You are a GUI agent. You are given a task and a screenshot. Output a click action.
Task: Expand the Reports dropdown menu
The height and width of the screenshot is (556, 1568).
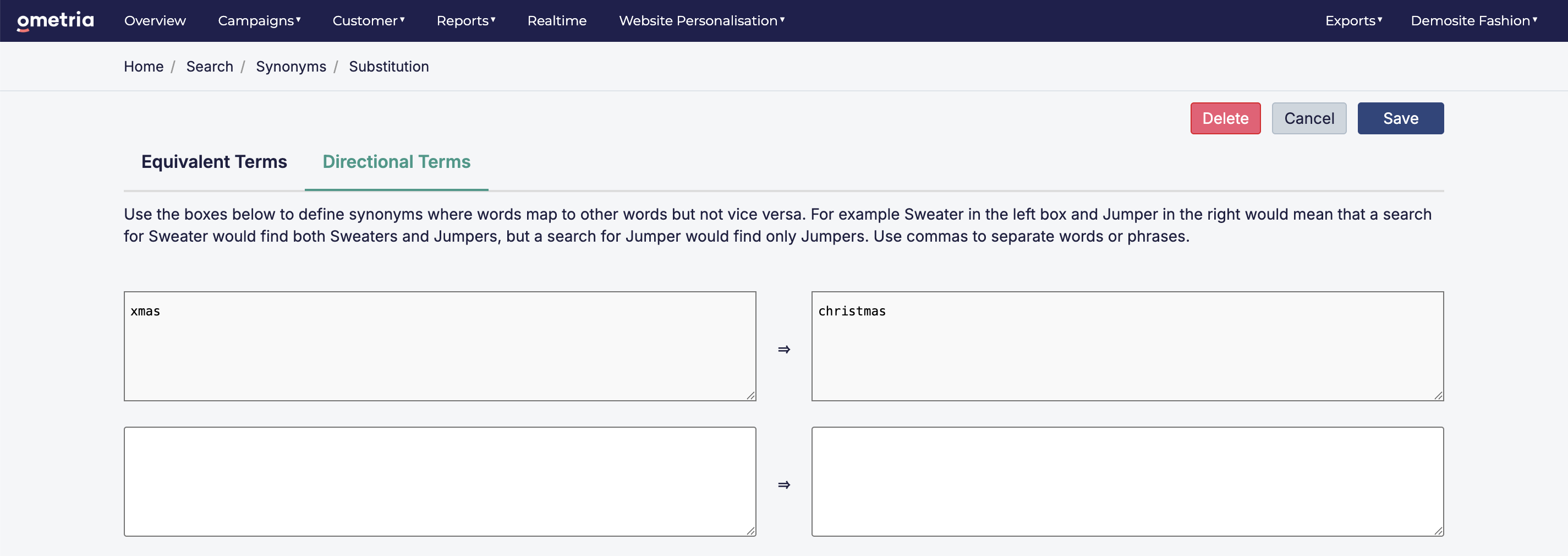tap(465, 21)
